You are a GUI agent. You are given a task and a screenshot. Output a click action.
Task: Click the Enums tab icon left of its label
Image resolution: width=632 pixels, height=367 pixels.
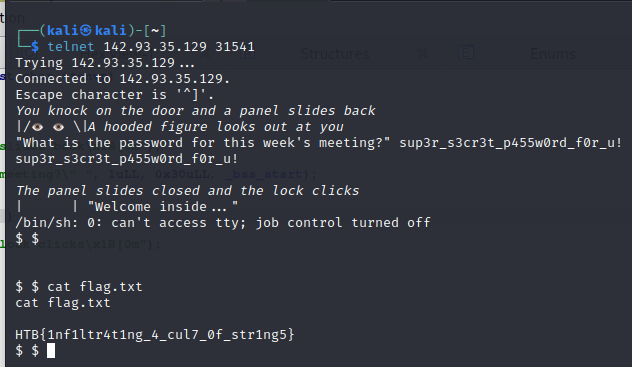(466, 53)
